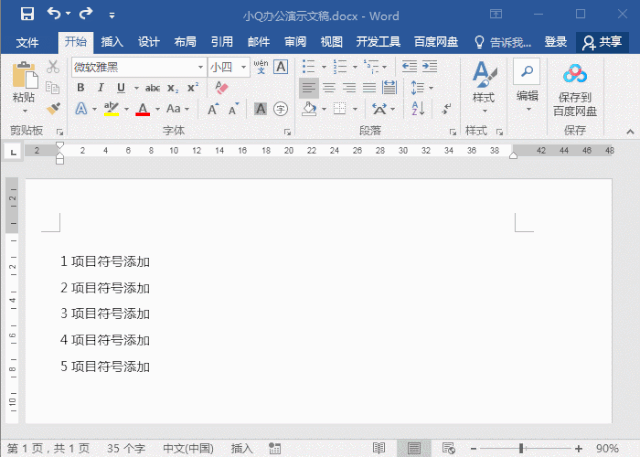The image size is (640, 457).
Task: Open the 编辑 editing menu
Action: point(527,85)
